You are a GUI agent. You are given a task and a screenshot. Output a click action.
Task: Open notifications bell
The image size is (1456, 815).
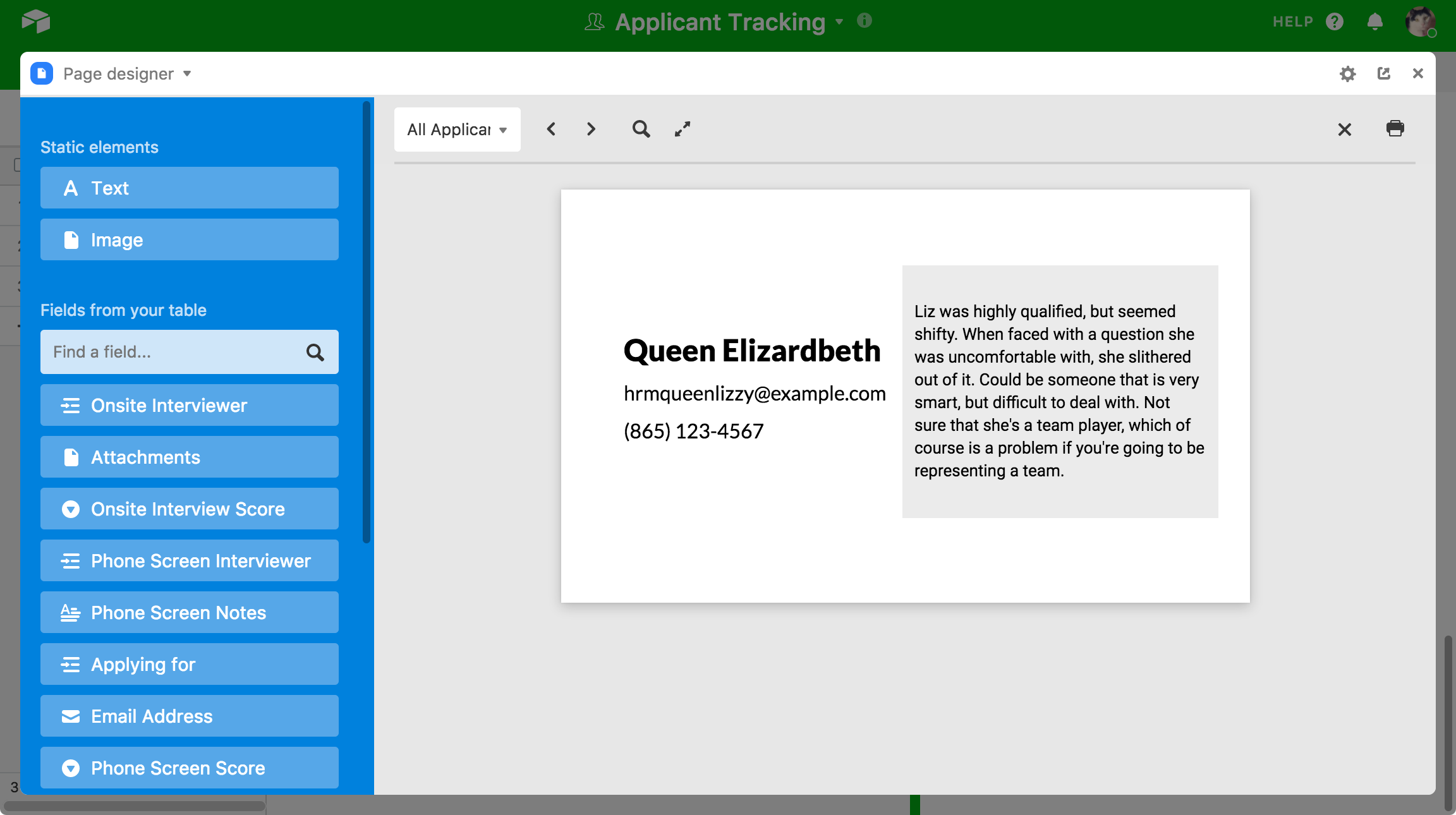(1375, 21)
